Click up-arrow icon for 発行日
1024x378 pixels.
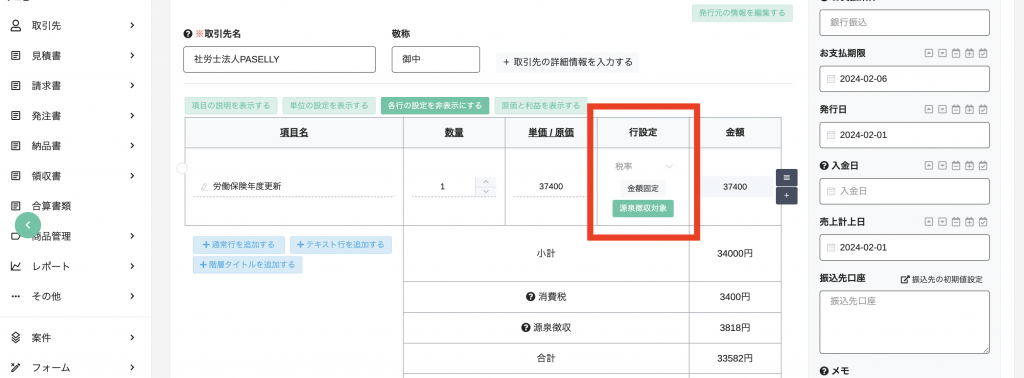click(x=929, y=109)
